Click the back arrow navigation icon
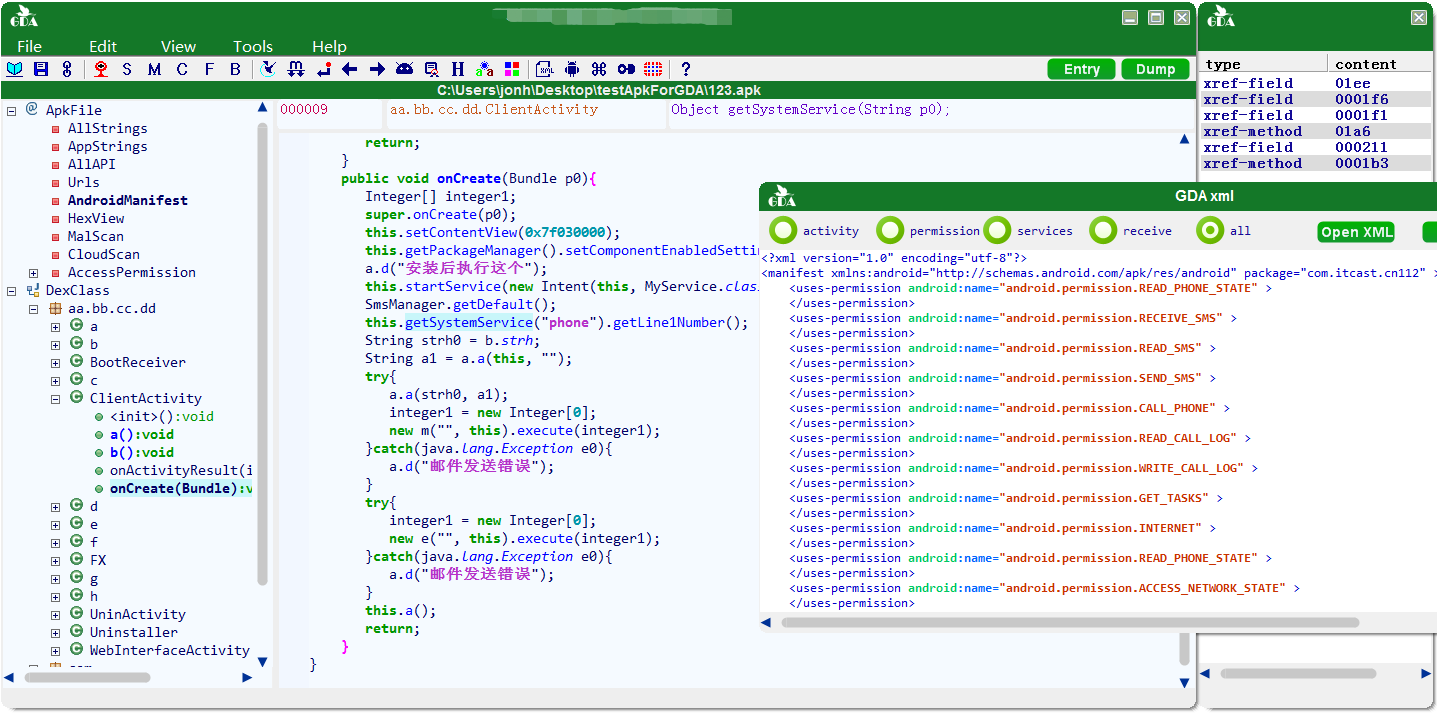The width and height of the screenshot is (1437, 713). coord(349,69)
